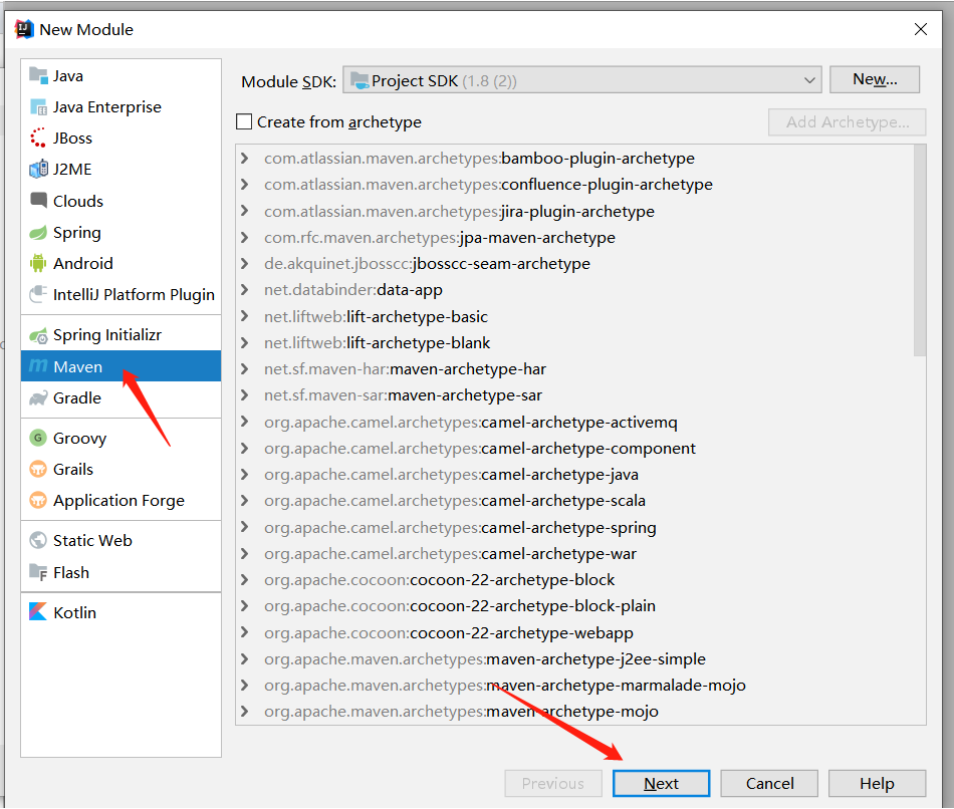Select the Java module icon

(x=38, y=76)
